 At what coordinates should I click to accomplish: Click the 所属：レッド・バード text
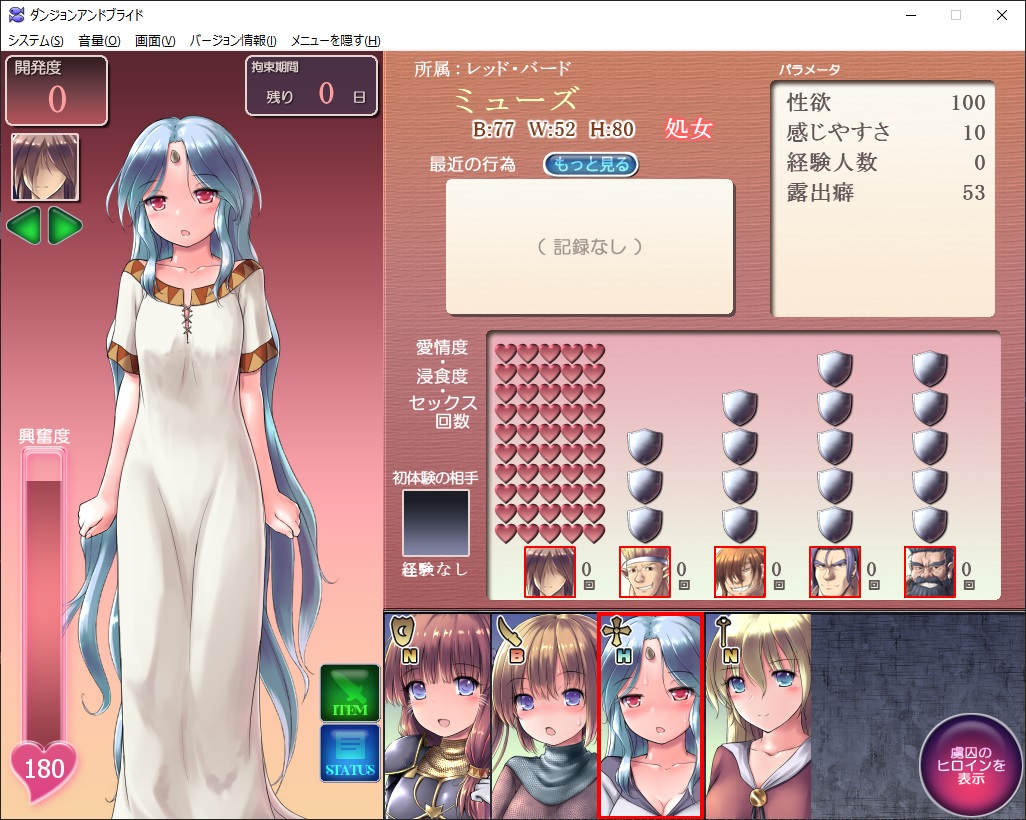point(493,69)
